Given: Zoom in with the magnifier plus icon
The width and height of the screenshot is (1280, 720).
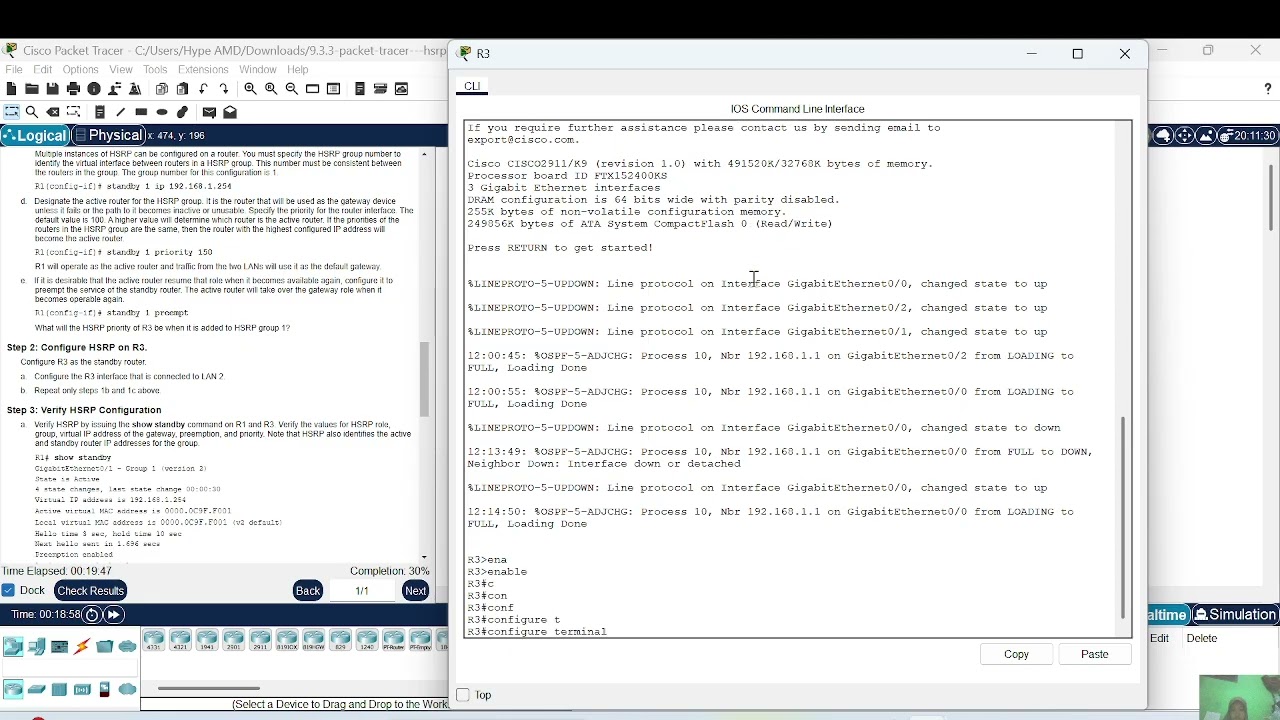Looking at the screenshot, I should (250, 89).
